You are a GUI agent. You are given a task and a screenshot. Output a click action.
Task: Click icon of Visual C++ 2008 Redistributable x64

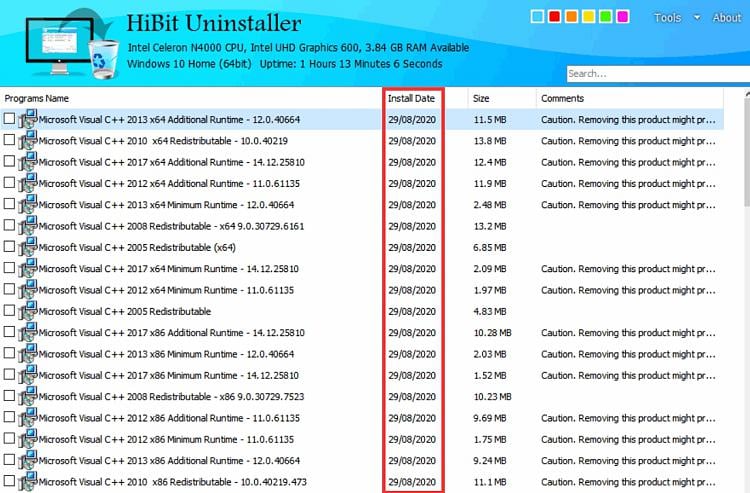point(28,226)
